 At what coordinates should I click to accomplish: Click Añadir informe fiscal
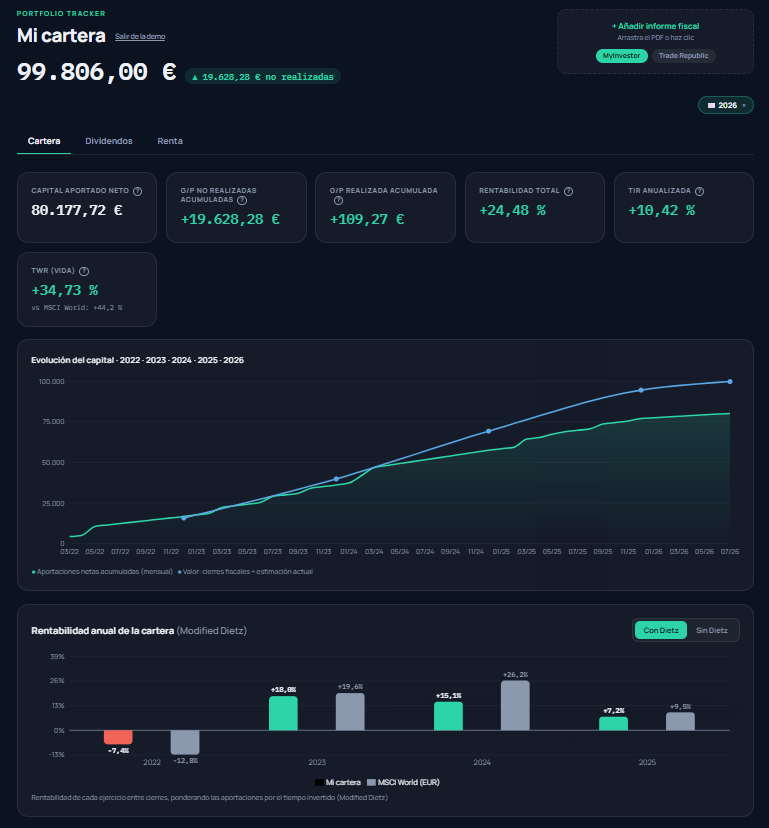[x=655, y=26]
